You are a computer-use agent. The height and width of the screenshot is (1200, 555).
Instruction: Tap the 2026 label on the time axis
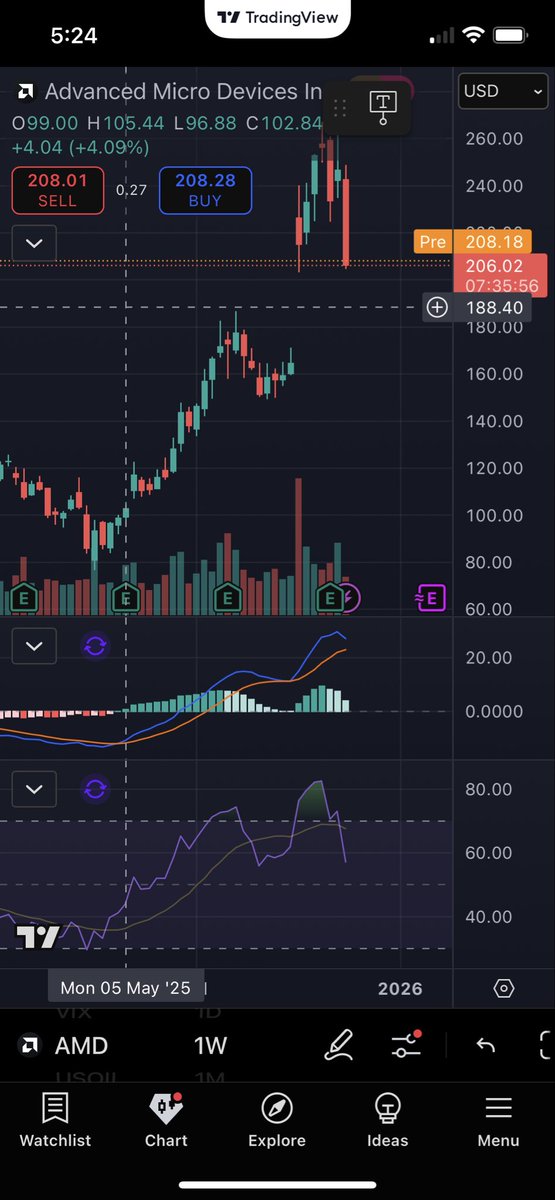[x=400, y=988]
